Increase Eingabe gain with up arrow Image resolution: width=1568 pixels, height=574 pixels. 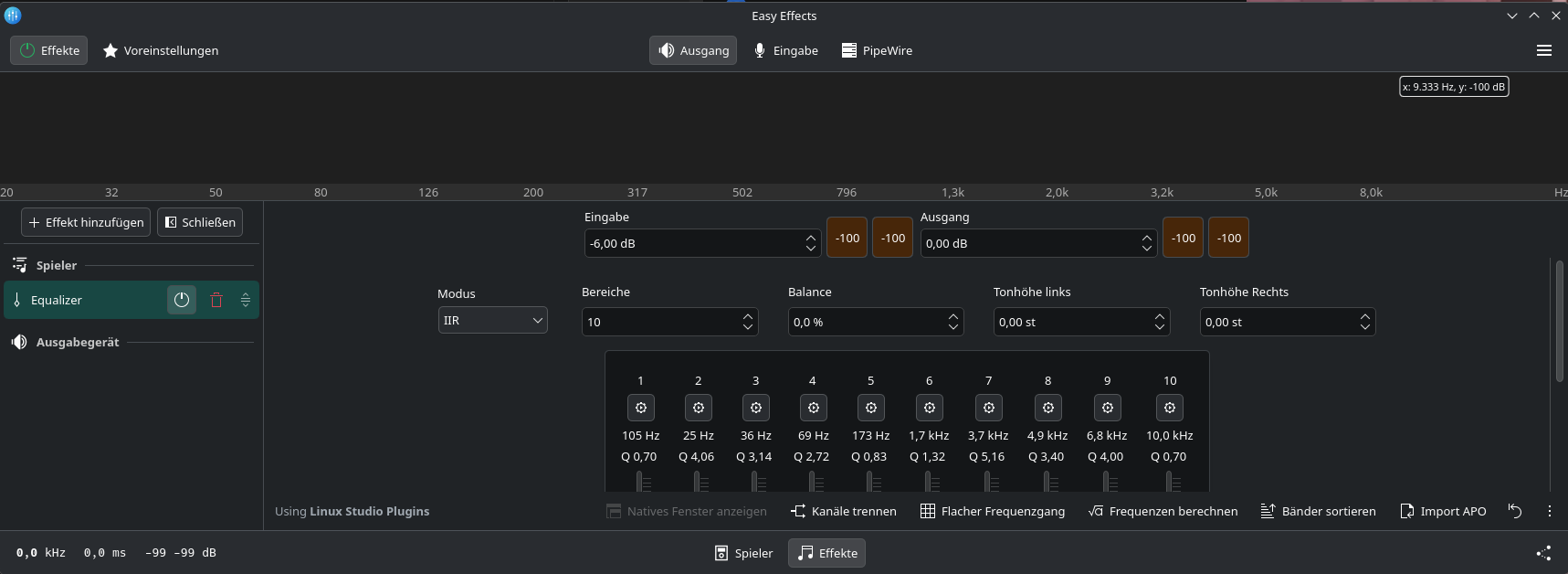click(x=810, y=239)
